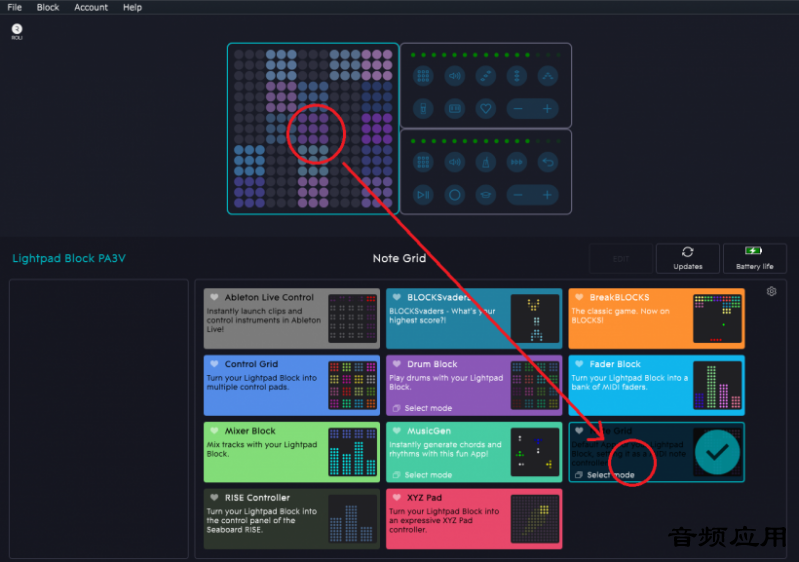Click the Learn graduation-cap icon on the Loop Block

coord(486,195)
